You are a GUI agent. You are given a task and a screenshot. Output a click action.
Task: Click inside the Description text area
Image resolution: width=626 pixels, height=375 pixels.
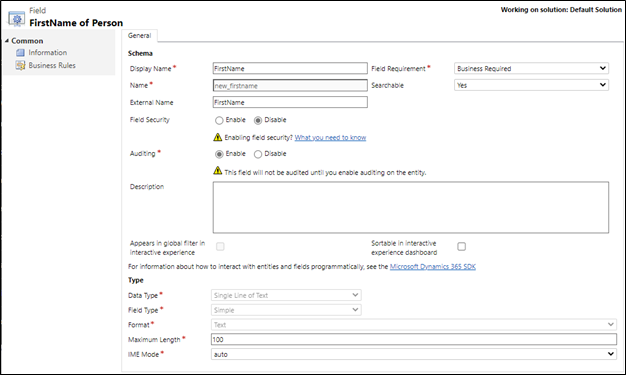coord(411,207)
